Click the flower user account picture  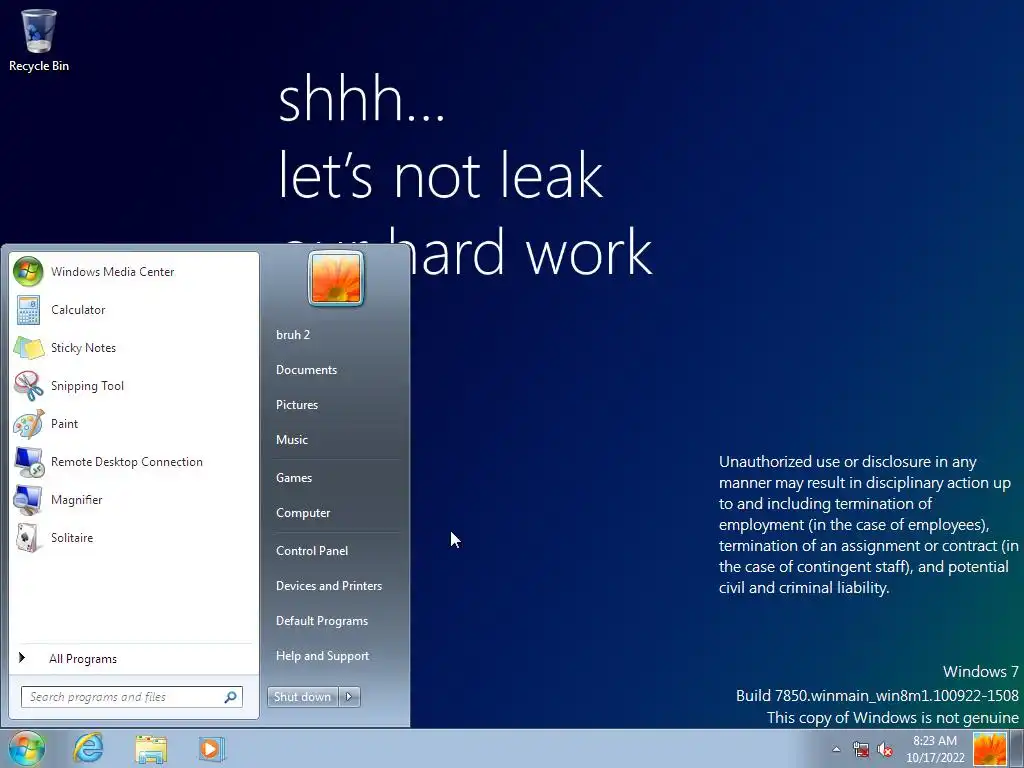336,279
